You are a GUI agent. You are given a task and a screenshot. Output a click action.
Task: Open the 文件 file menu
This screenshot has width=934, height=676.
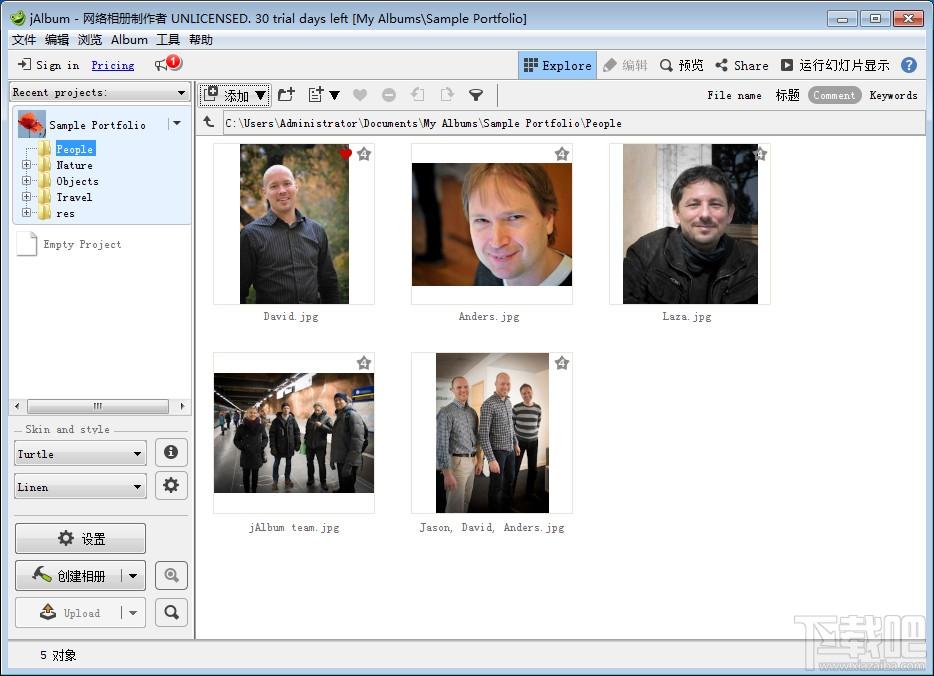pos(24,40)
